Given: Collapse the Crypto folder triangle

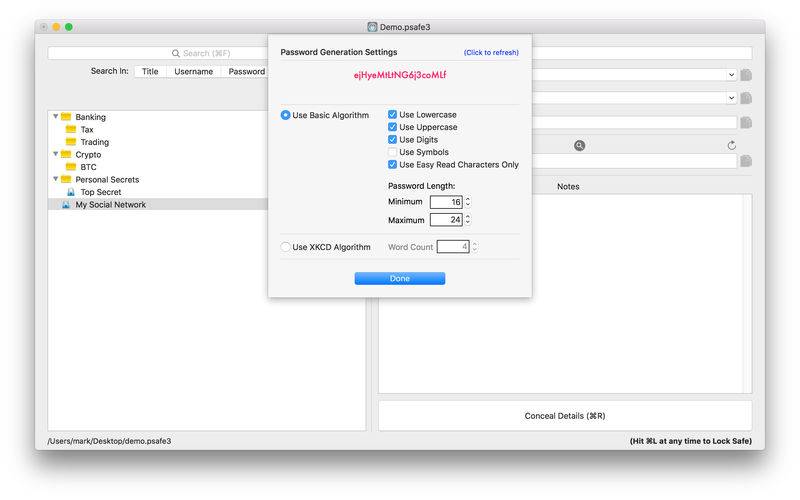Looking at the screenshot, I should tap(56, 154).
